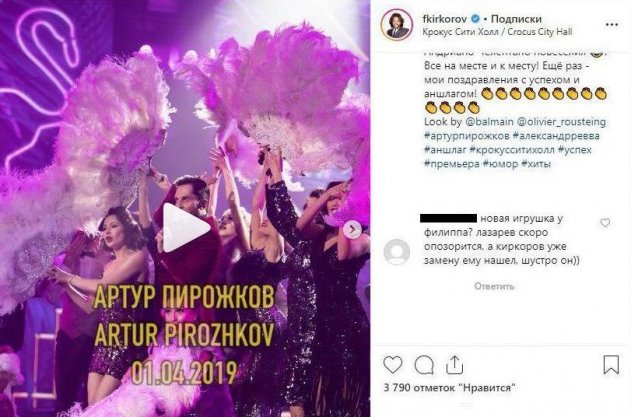Open fkirkorov username link
This screenshot has height=417, width=631.
[445, 19]
